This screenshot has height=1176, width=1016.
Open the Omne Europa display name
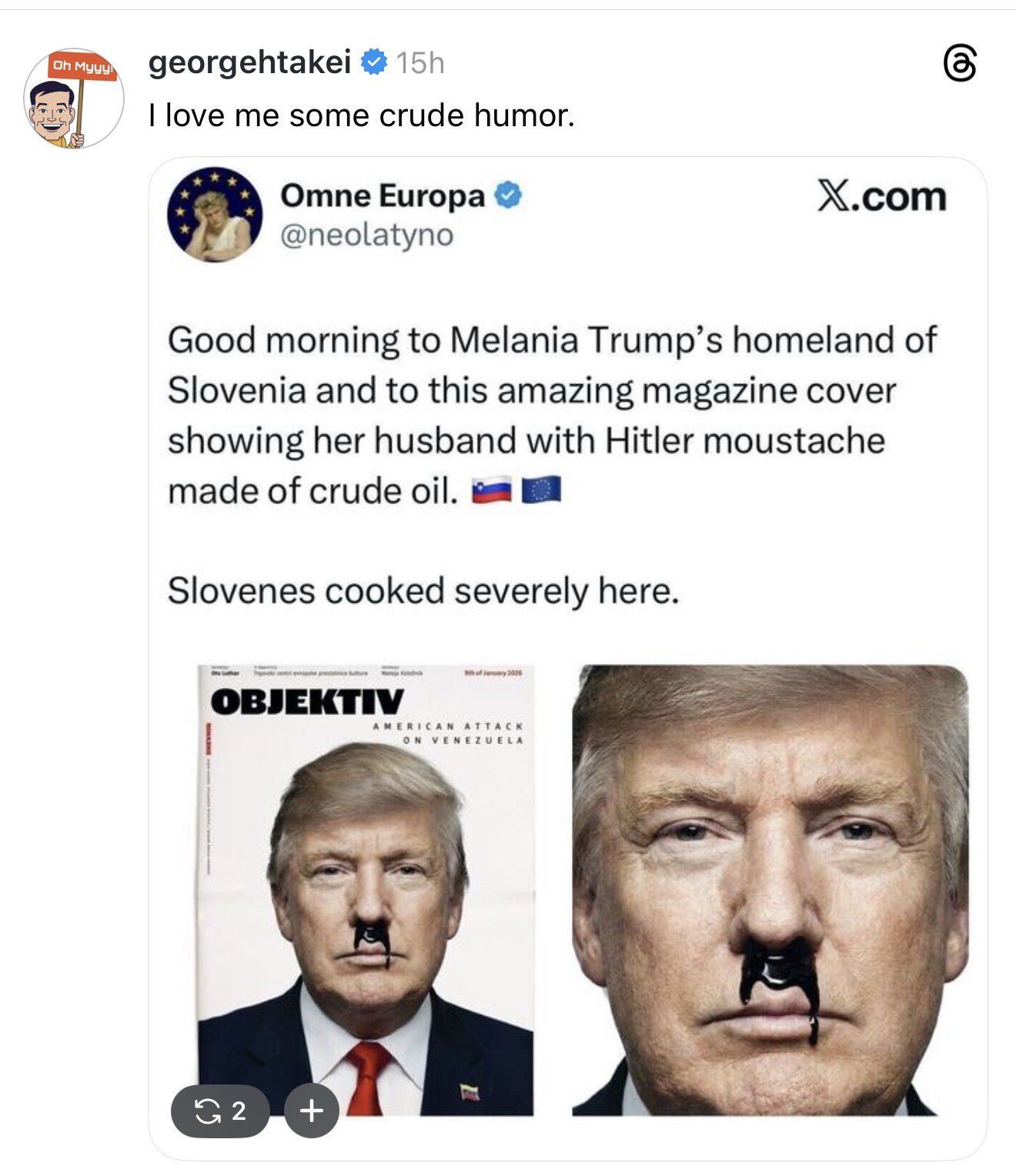[x=383, y=196]
